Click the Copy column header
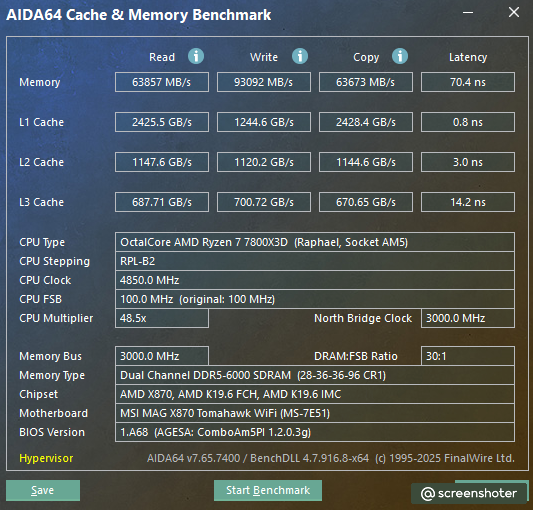The height and width of the screenshot is (510, 533). tap(366, 57)
